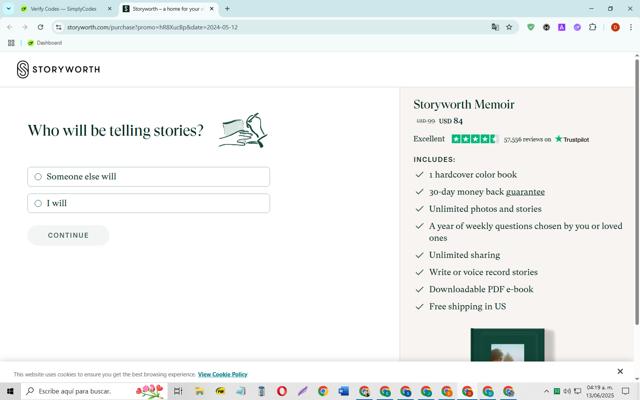
Task: Open the tab search dropdown
Action: (x=8, y=9)
